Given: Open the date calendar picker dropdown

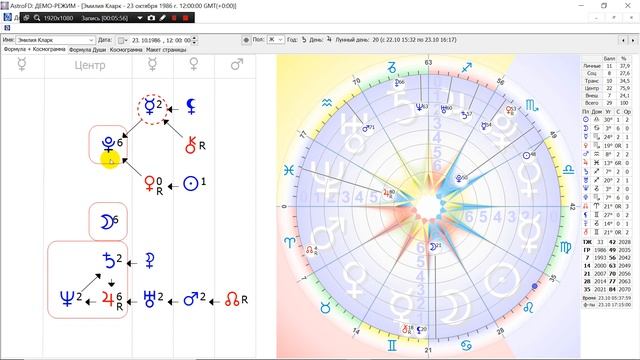Looking at the screenshot, I should [x=122, y=40].
